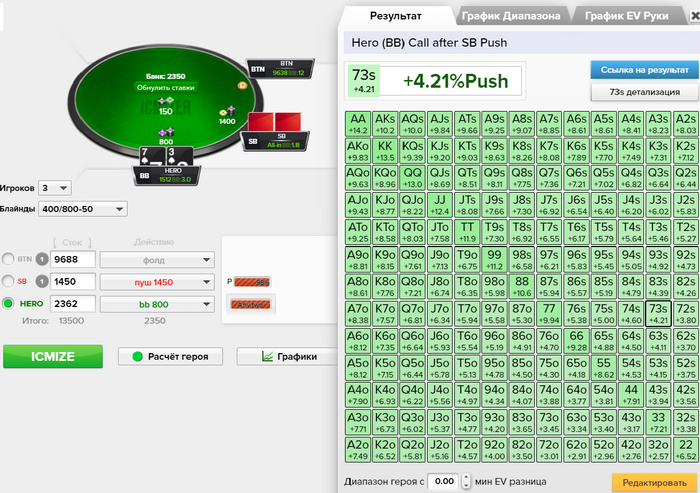Screen dimensions: 700x493
Task: Click the HERO stack field 2362
Action: coord(73,304)
